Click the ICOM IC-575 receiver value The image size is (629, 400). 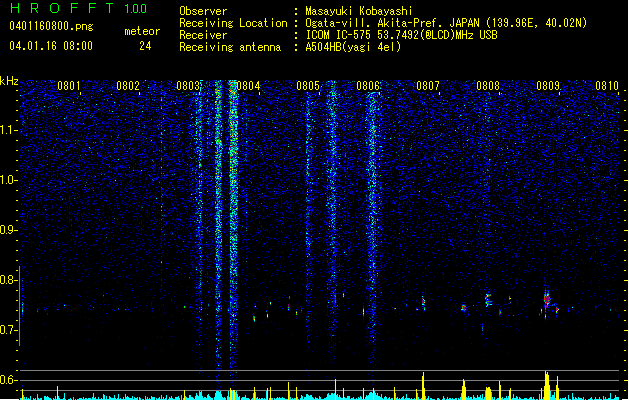pos(401,35)
